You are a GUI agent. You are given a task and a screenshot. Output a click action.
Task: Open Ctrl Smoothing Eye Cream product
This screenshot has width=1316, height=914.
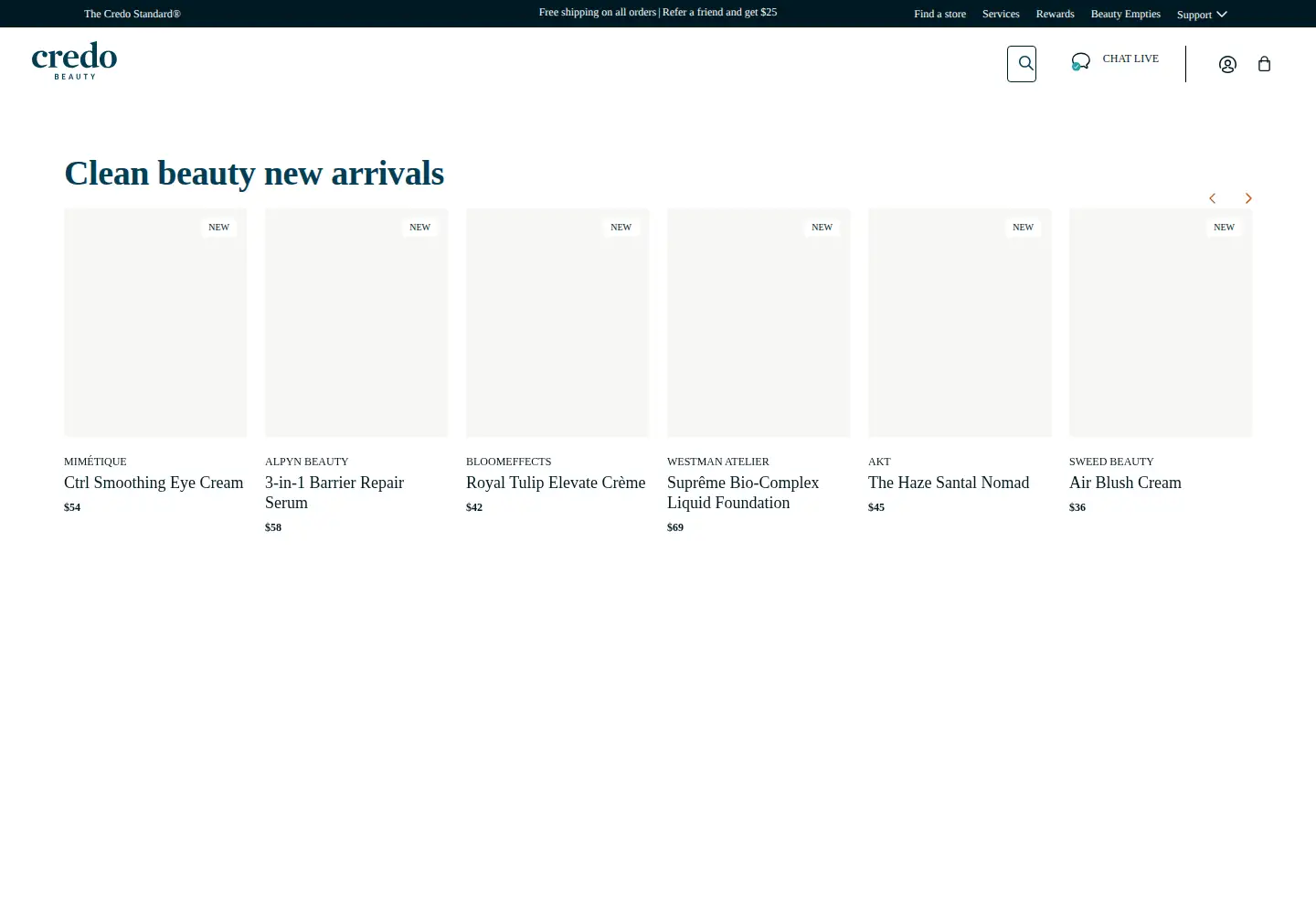point(154,483)
